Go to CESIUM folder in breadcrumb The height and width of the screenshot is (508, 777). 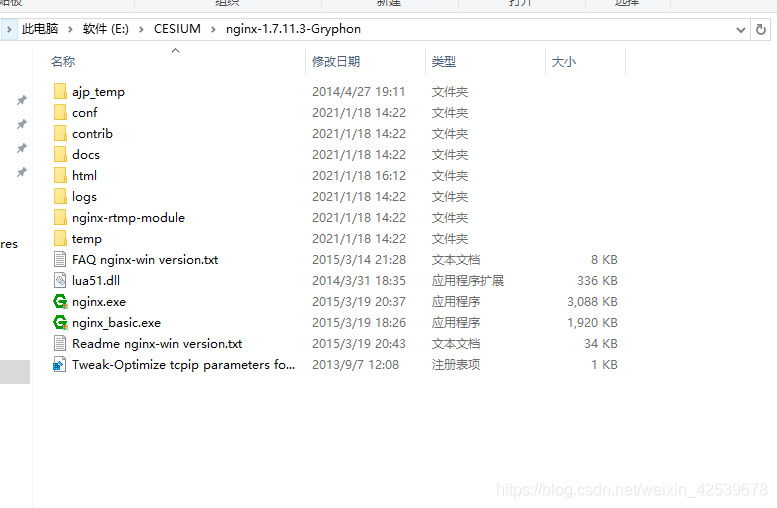(177, 29)
